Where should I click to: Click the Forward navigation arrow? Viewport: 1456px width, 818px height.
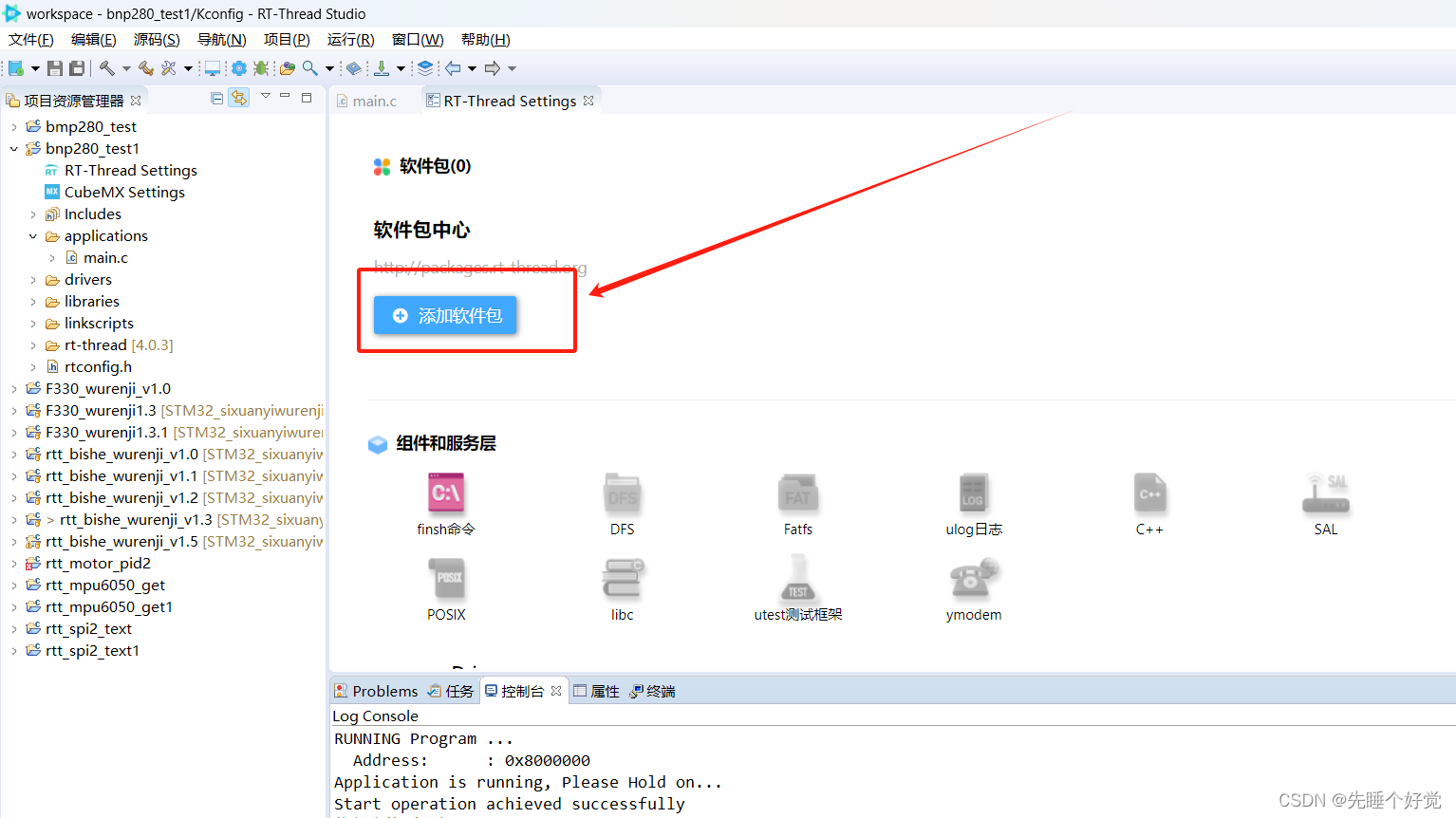(492, 68)
